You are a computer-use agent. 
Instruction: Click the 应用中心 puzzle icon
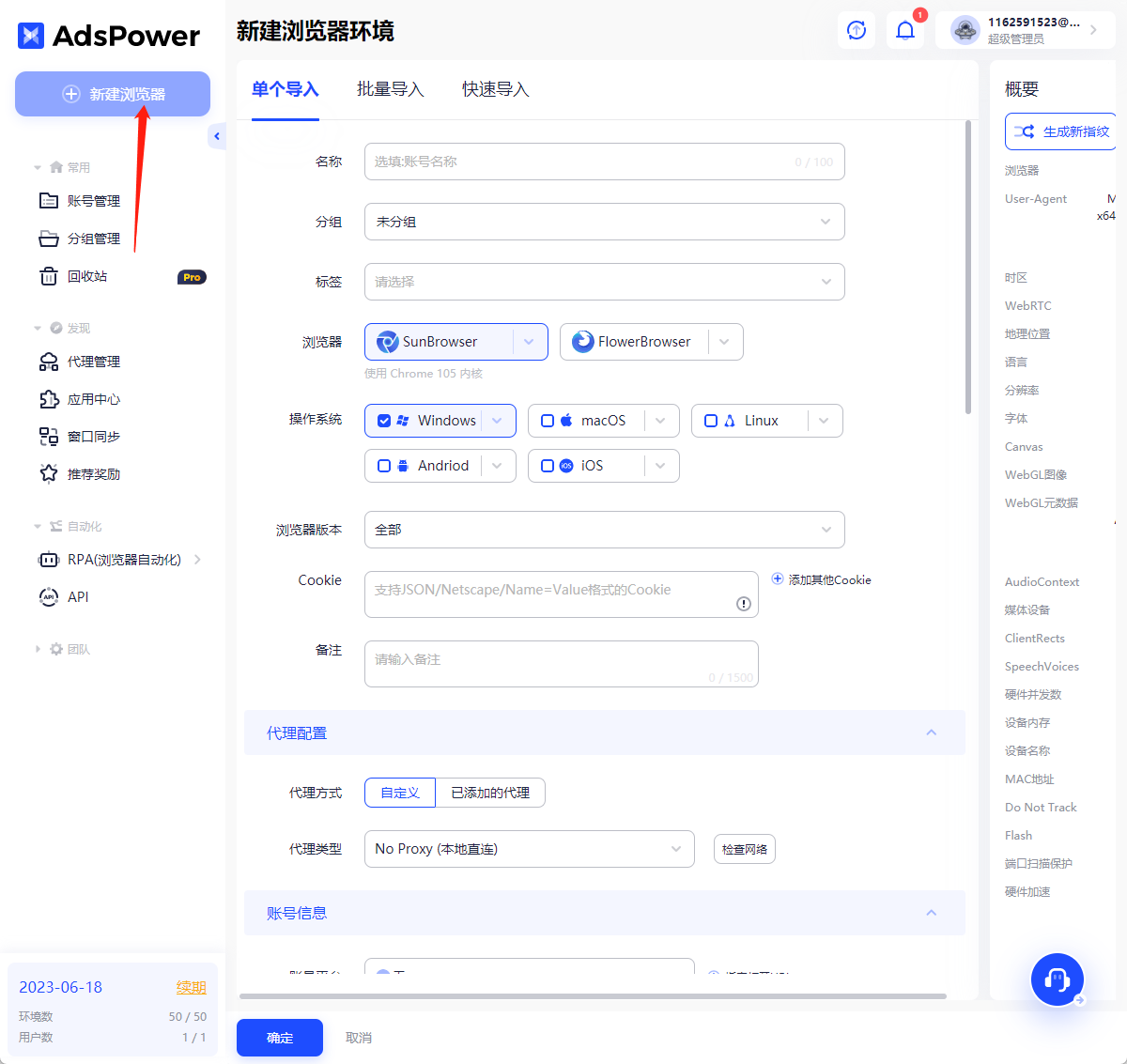click(49, 399)
